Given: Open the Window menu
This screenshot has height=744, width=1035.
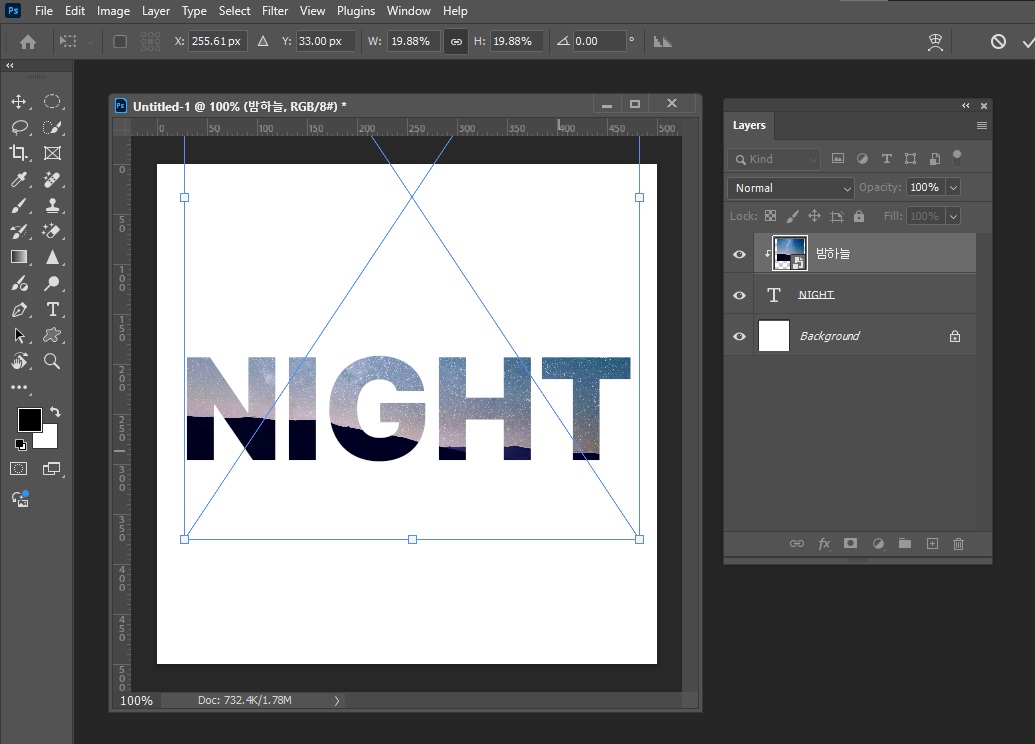Looking at the screenshot, I should pyautogui.click(x=409, y=11).
